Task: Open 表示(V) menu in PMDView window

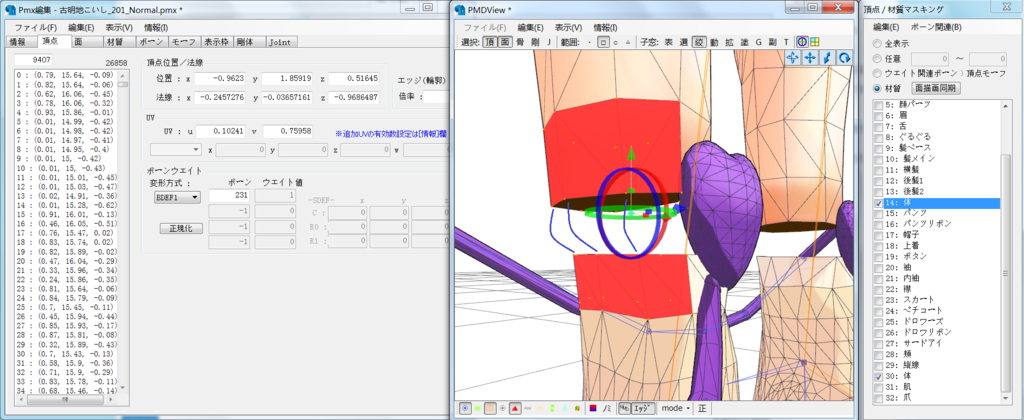Action: (568, 27)
